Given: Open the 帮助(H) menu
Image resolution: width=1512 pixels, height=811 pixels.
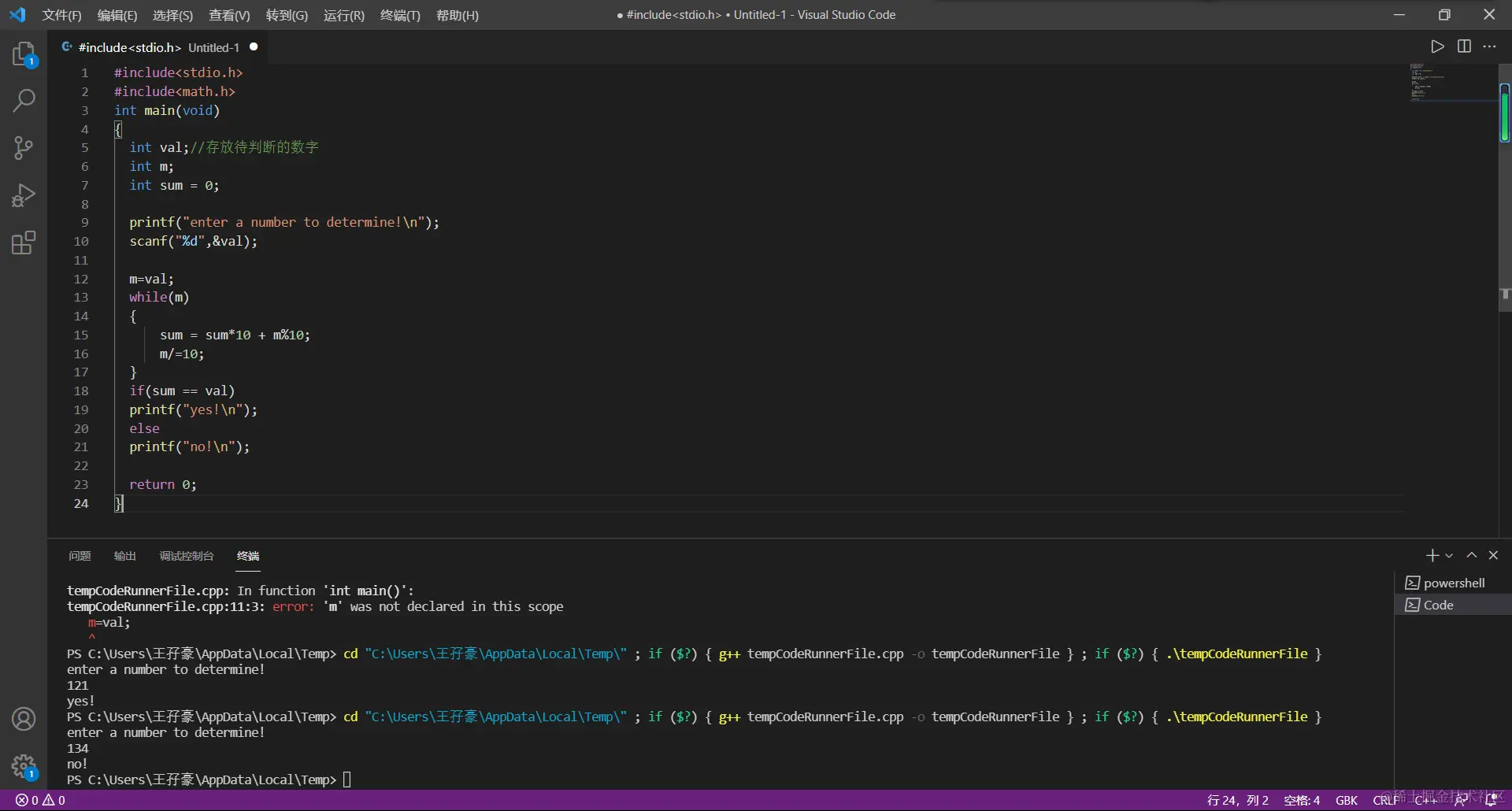Looking at the screenshot, I should click(x=458, y=15).
